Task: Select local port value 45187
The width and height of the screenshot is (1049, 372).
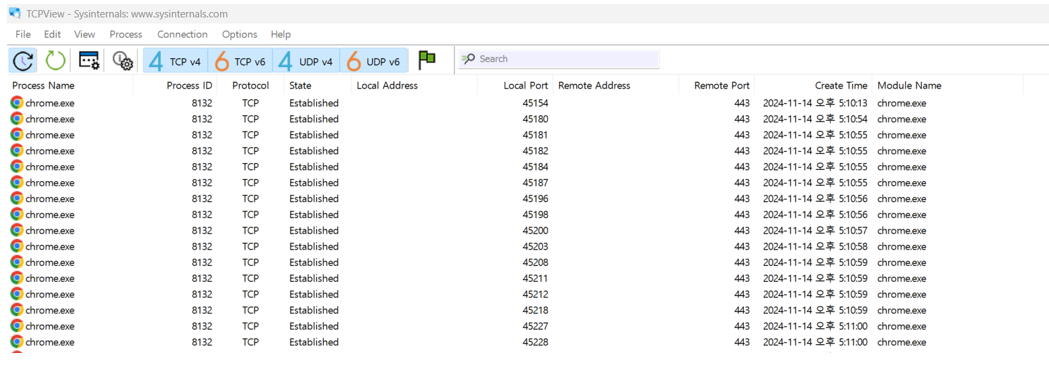Action: 535,183
